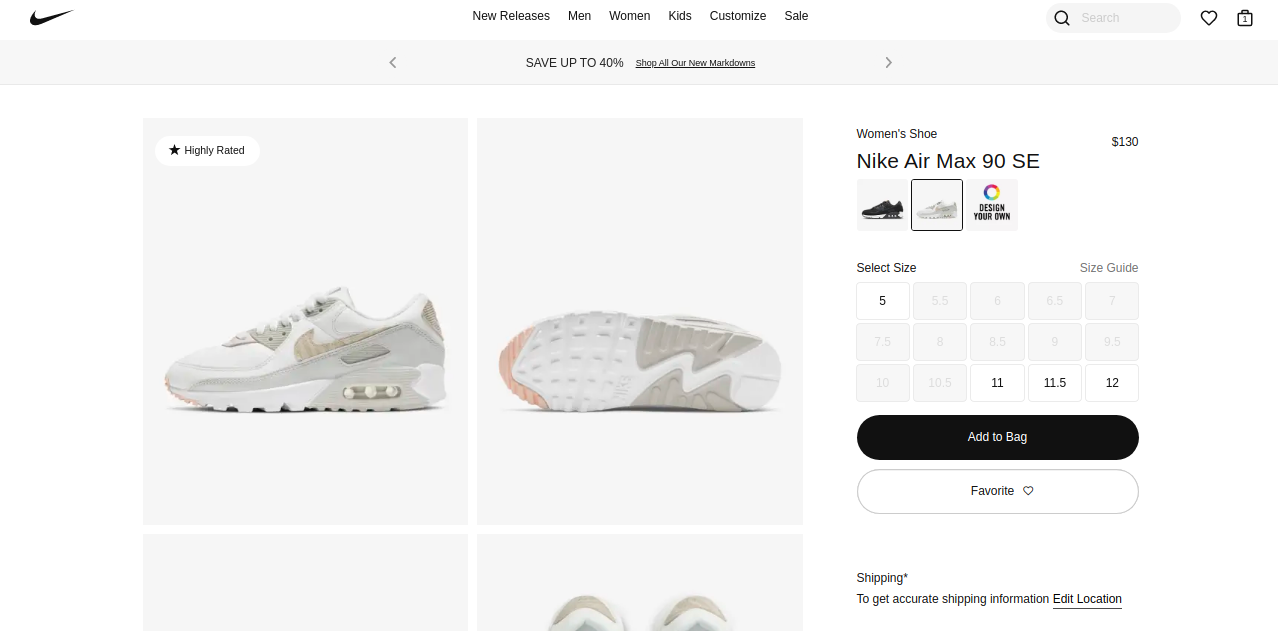
Task: Open the shopping bag icon
Action: click(x=1244, y=18)
